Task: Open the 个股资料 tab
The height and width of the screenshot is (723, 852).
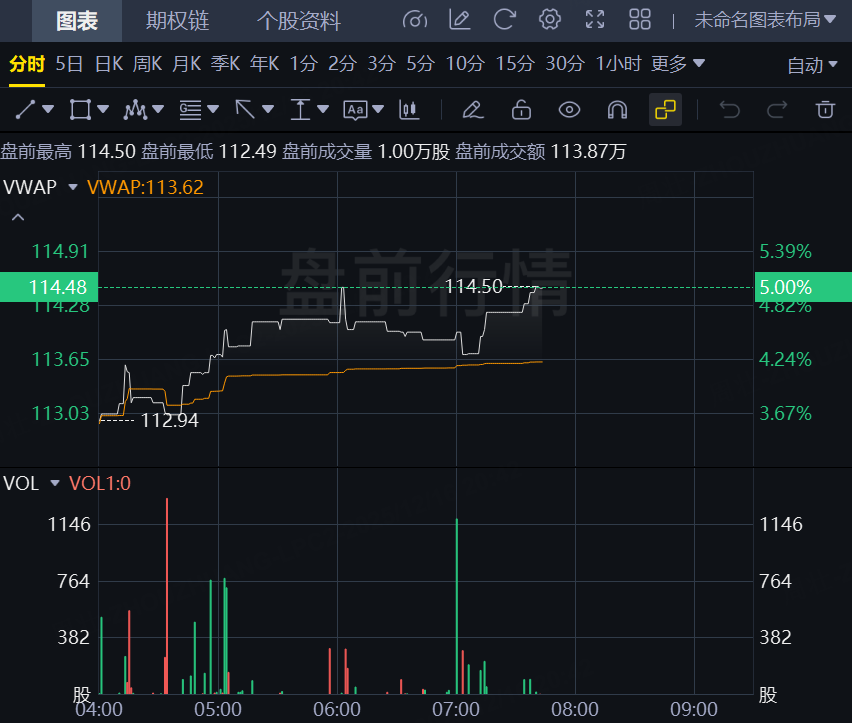Action: [x=298, y=20]
